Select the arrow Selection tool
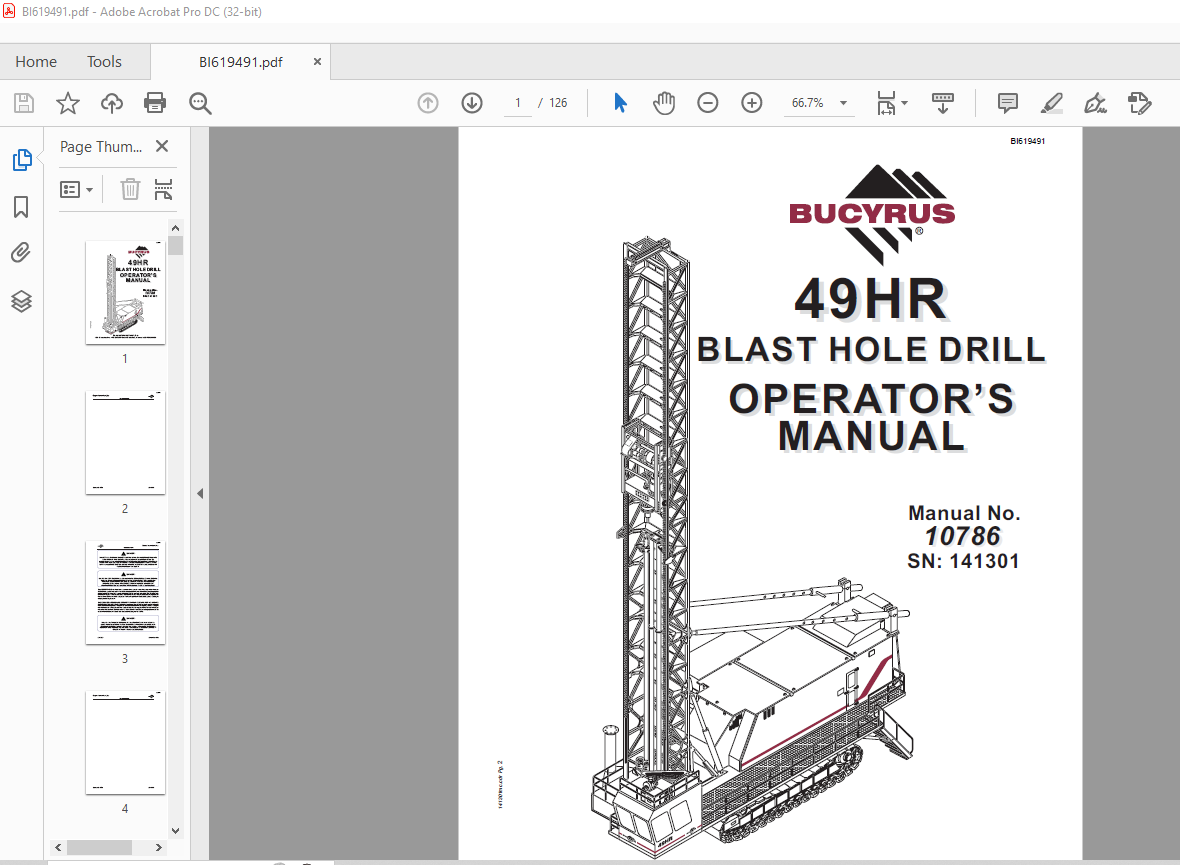Viewport: 1180px width, 865px height. pyautogui.click(x=620, y=102)
